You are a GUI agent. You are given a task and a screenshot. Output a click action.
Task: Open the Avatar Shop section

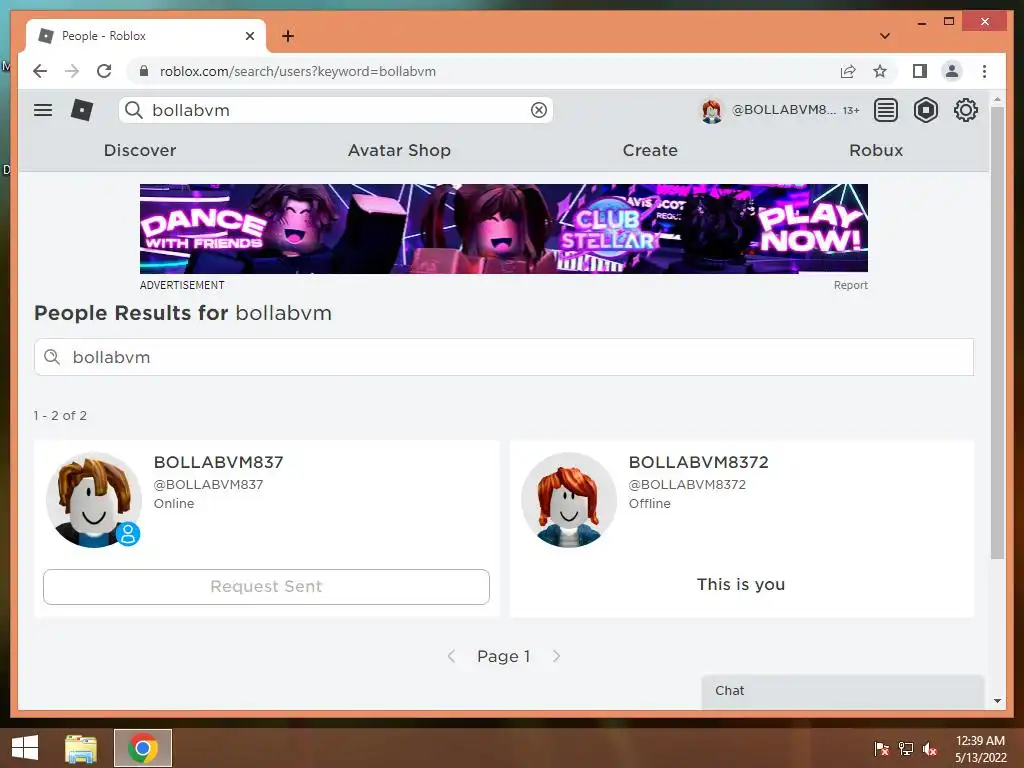pos(399,150)
